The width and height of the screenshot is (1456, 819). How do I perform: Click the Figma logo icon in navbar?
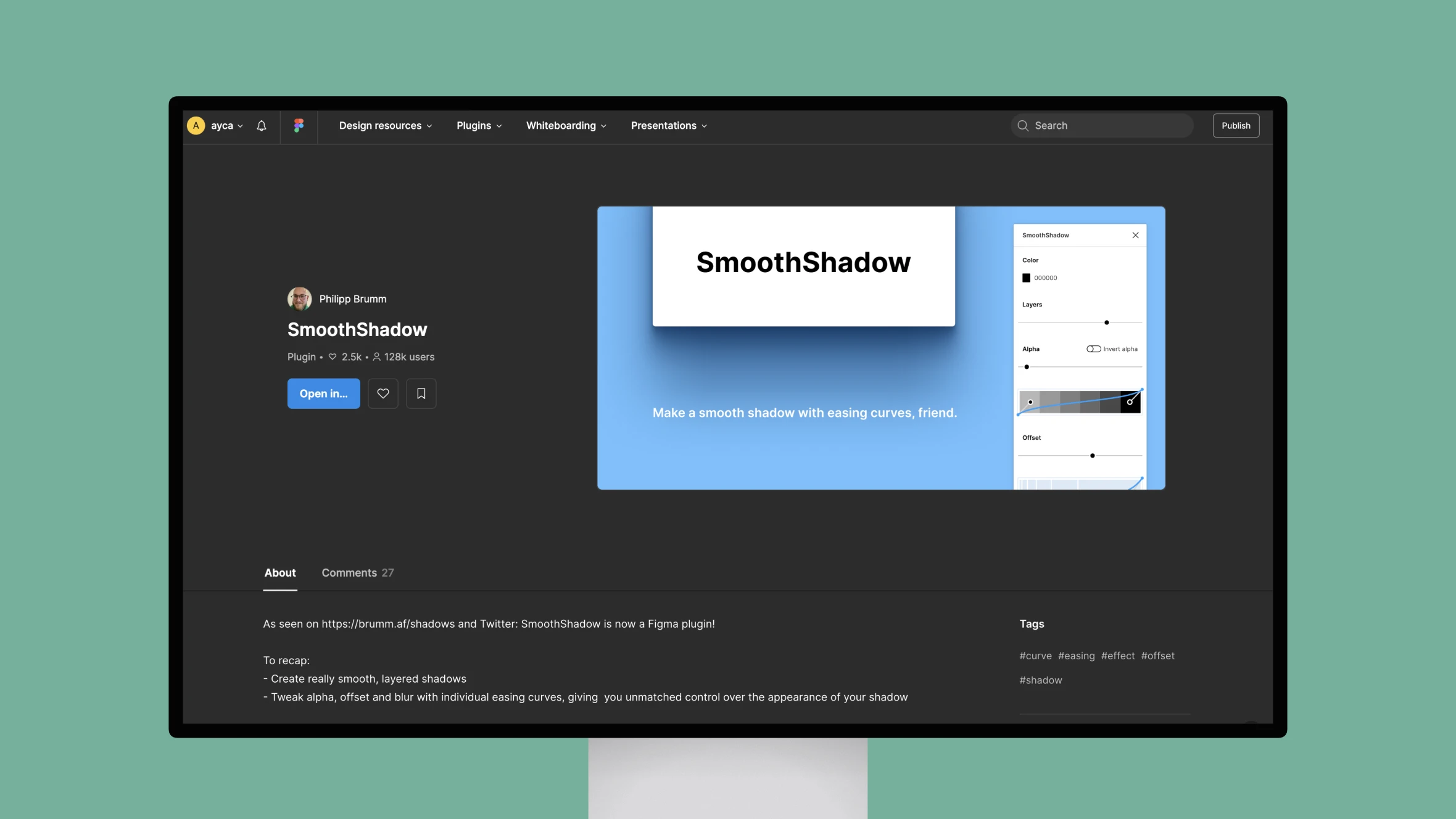tap(298, 124)
